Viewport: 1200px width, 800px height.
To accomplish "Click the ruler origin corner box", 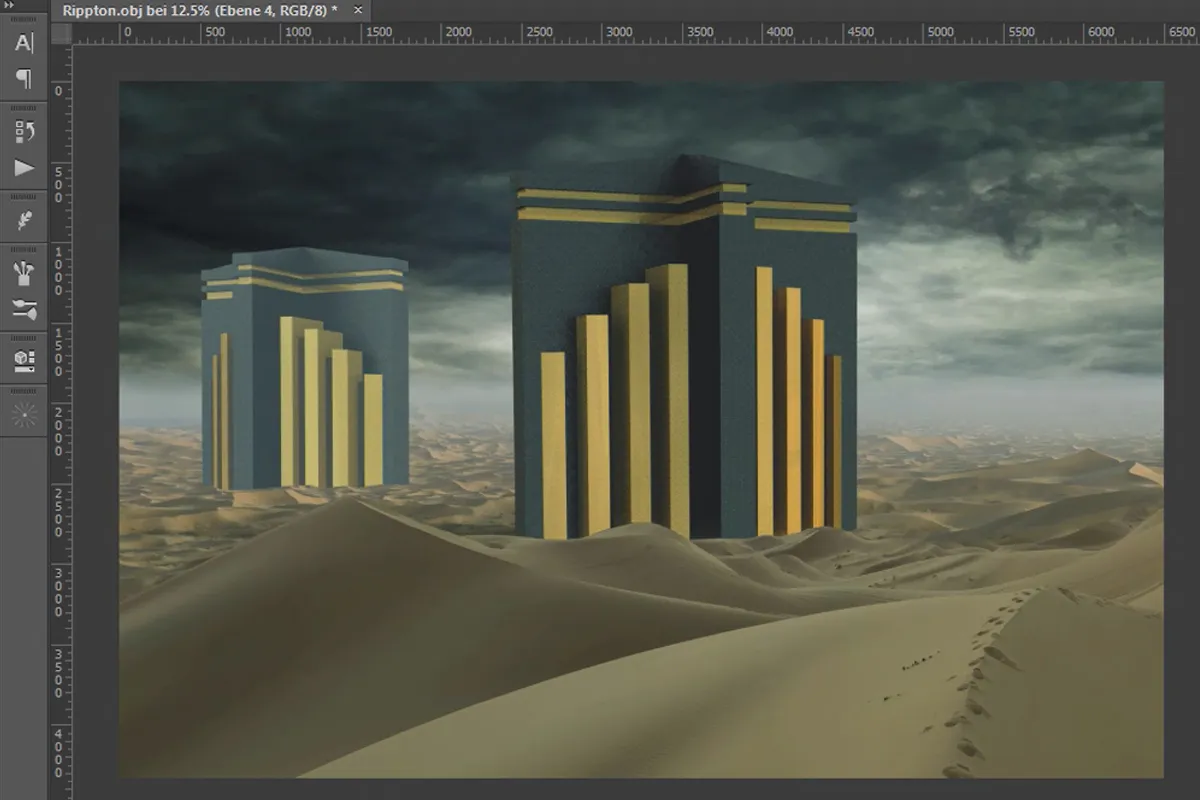I will pyautogui.click(x=61, y=33).
